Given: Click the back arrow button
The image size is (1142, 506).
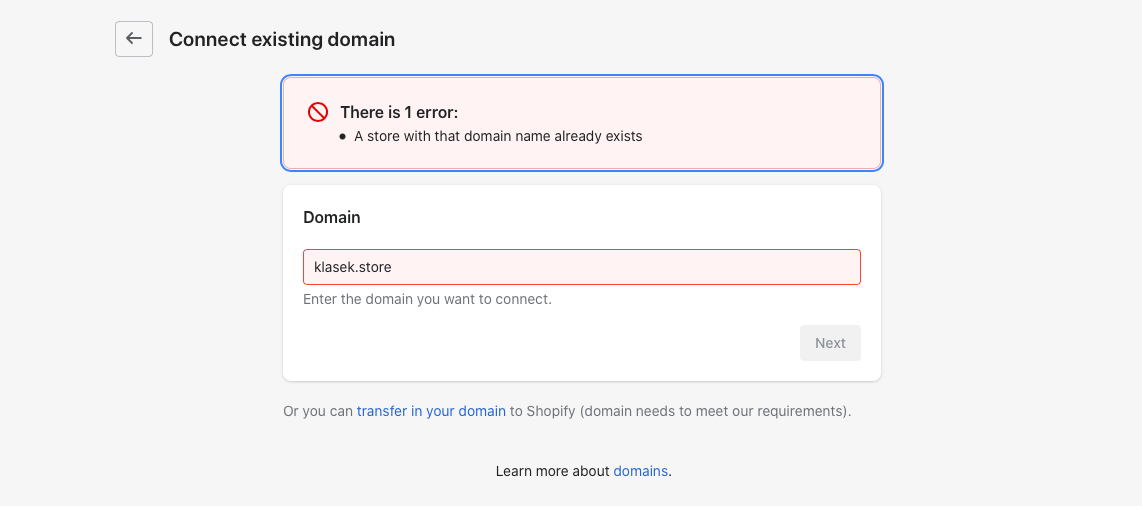Looking at the screenshot, I should click(134, 39).
